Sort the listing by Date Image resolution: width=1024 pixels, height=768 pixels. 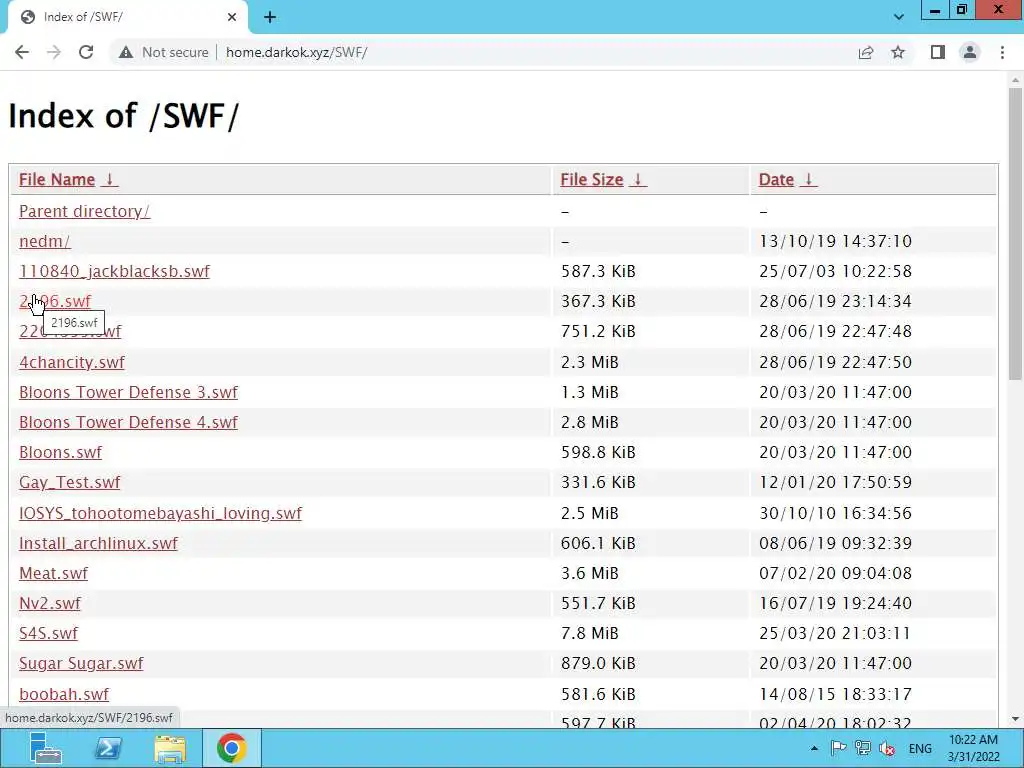776,180
